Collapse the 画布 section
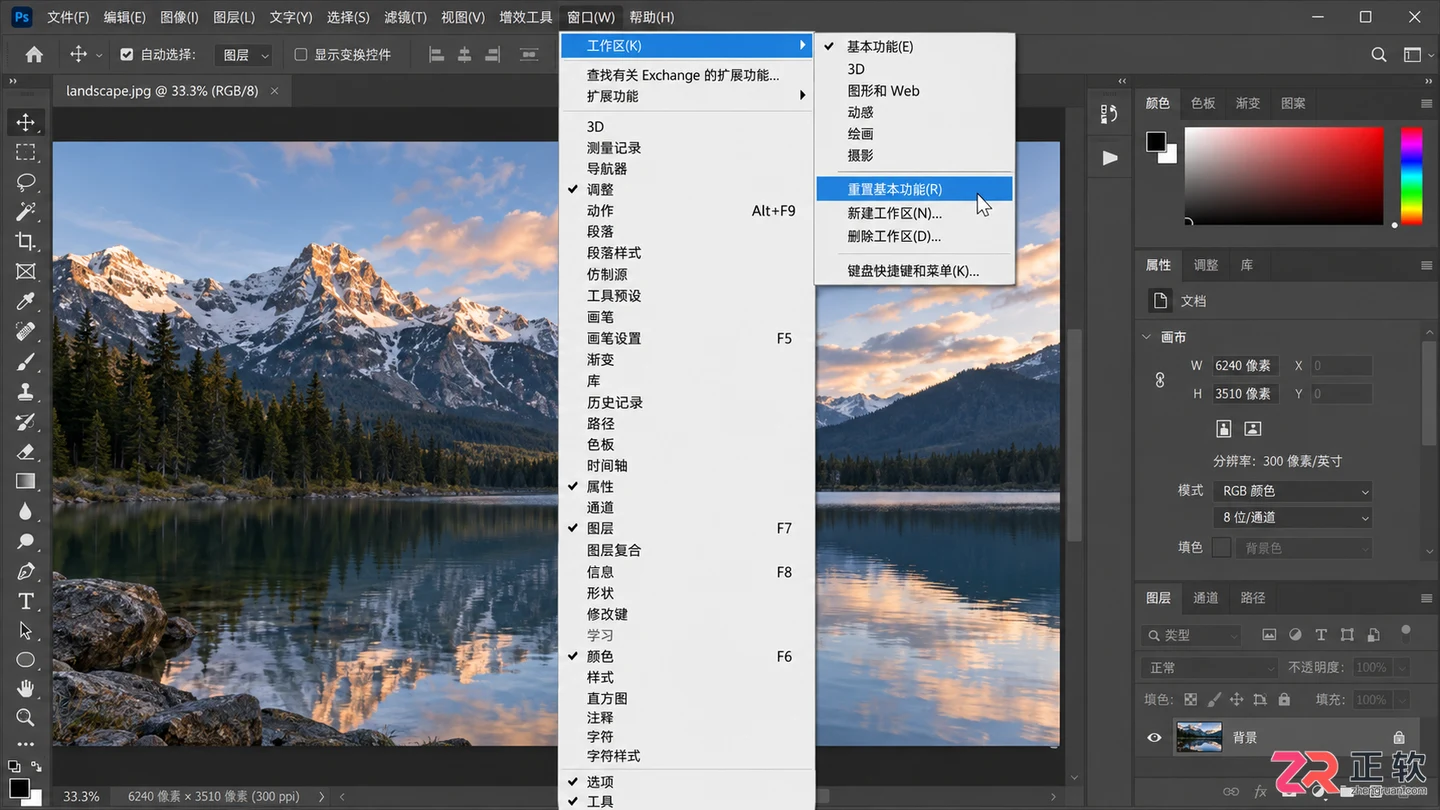The width and height of the screenshot is (1440, 810). pyautogui.click(x=1147, y=338)
